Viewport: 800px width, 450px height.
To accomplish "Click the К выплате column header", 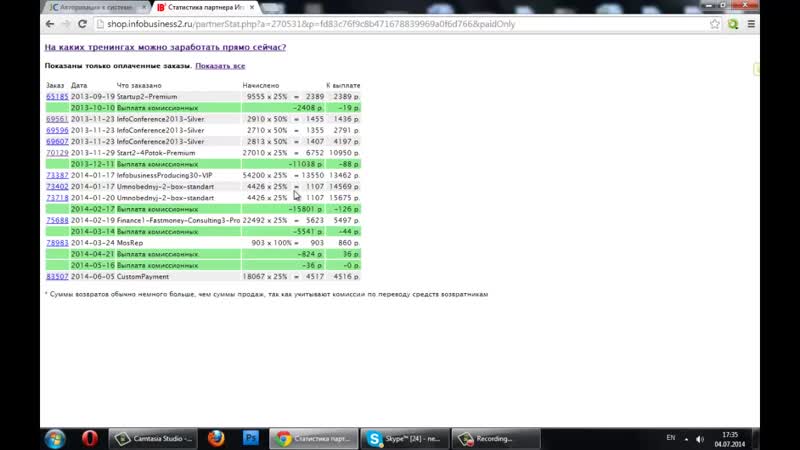I will 343,85.
